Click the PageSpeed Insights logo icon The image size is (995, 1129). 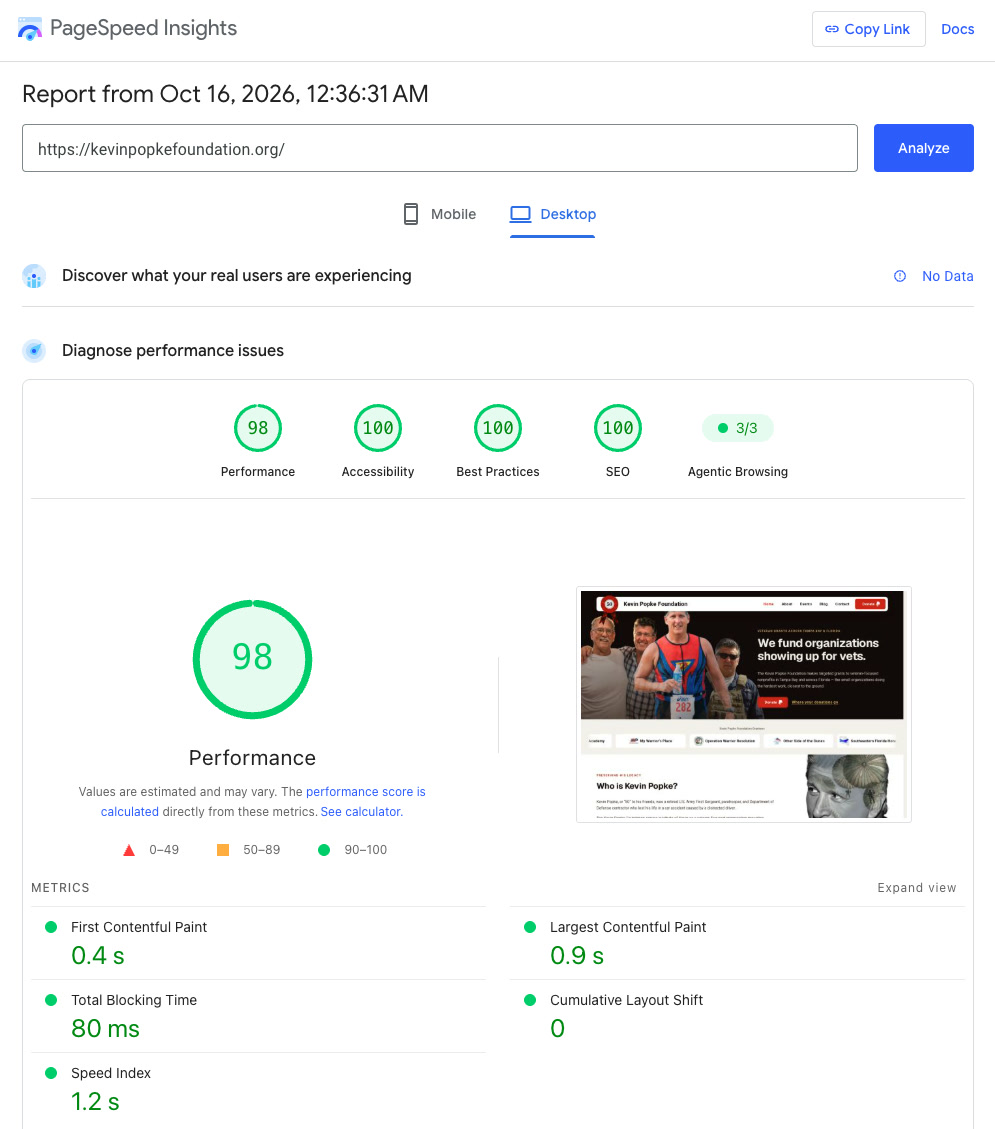tap(30, 29)
